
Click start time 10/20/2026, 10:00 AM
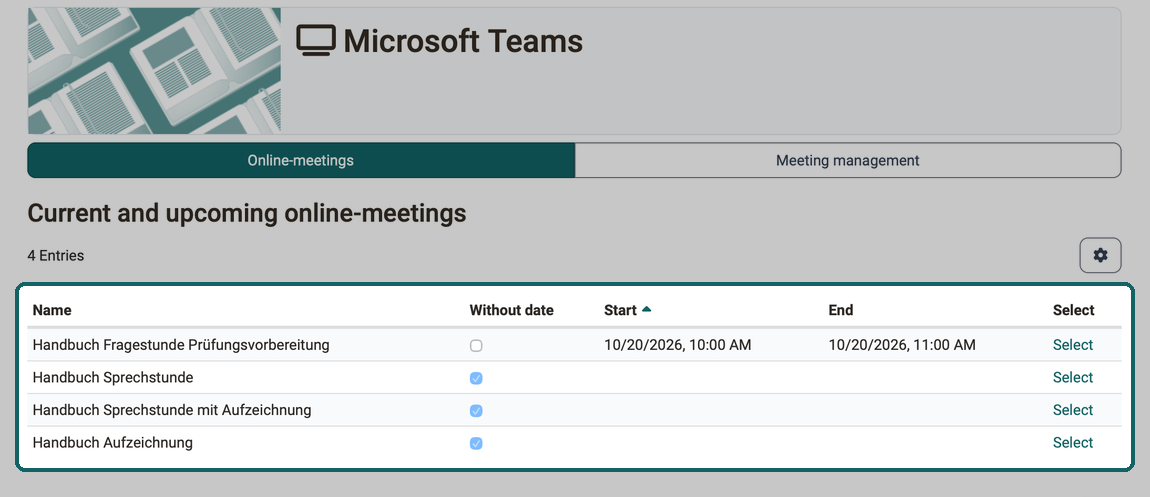[x=678, y=345]
